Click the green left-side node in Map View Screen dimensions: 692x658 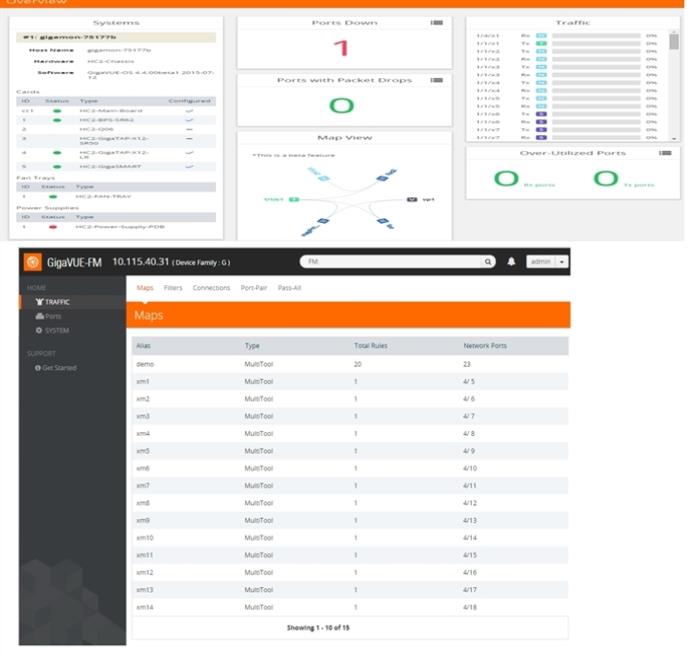click(294, 200)
